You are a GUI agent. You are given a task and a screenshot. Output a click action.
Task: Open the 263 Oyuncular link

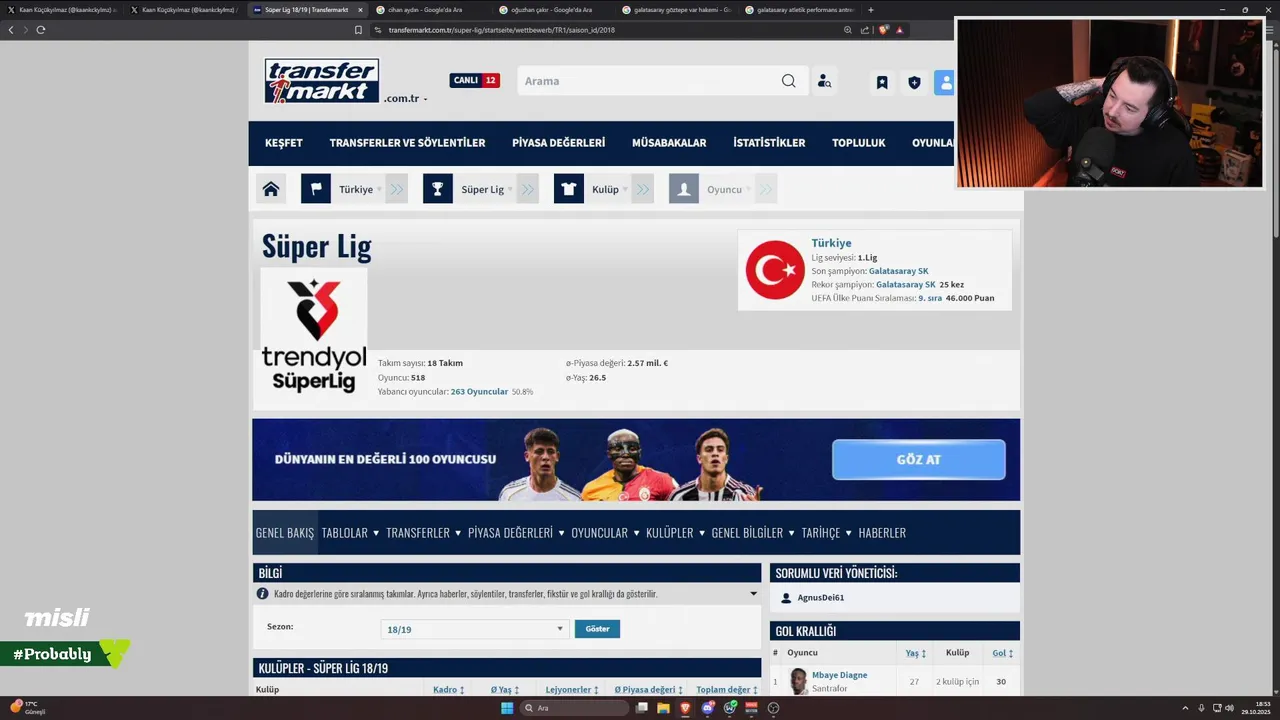(479, 392)
